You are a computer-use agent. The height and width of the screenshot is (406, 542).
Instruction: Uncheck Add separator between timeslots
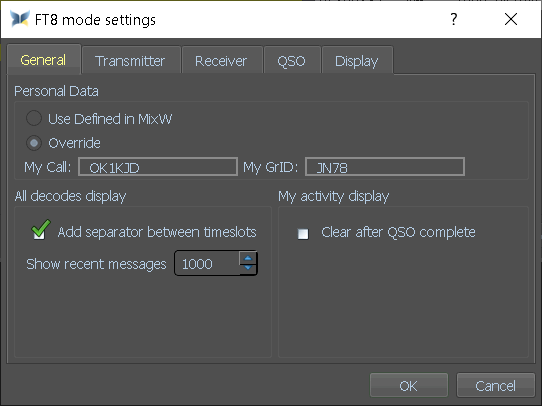point(39,232)
